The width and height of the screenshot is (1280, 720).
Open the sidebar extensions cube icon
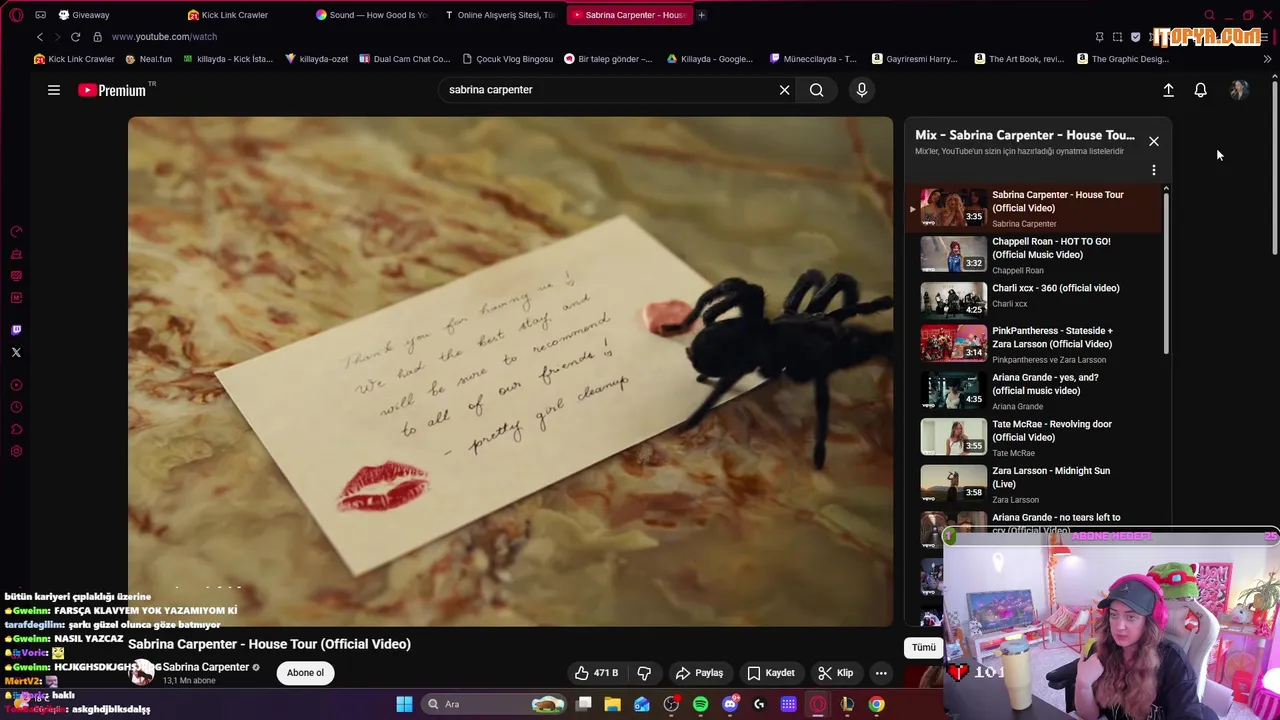16,429
